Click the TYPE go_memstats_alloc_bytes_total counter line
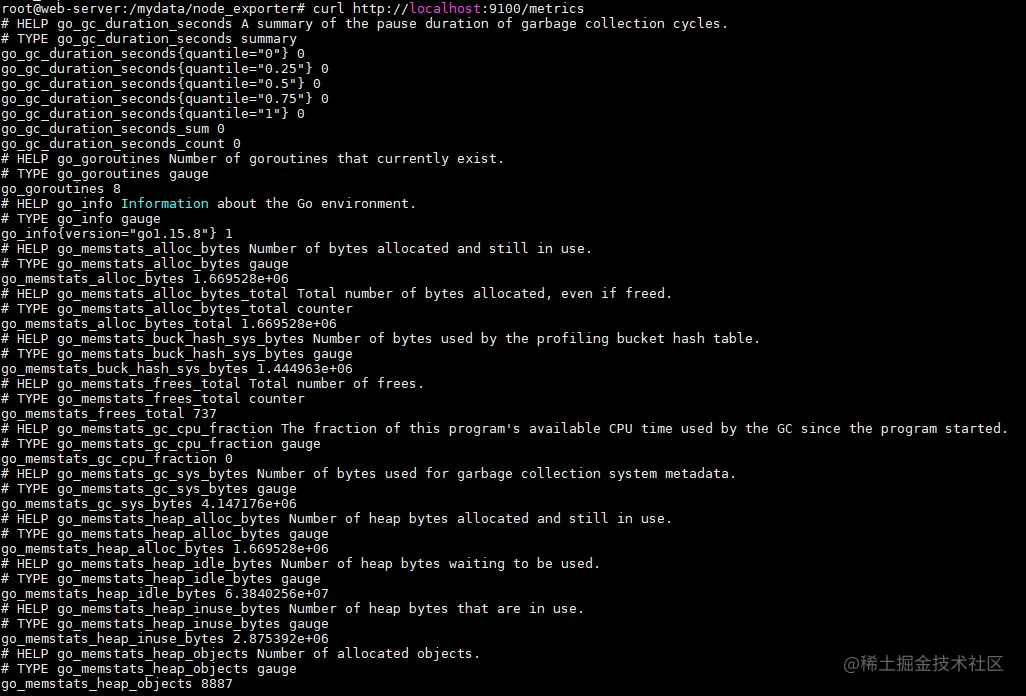The image size is (1026, 696). [177, 309]
